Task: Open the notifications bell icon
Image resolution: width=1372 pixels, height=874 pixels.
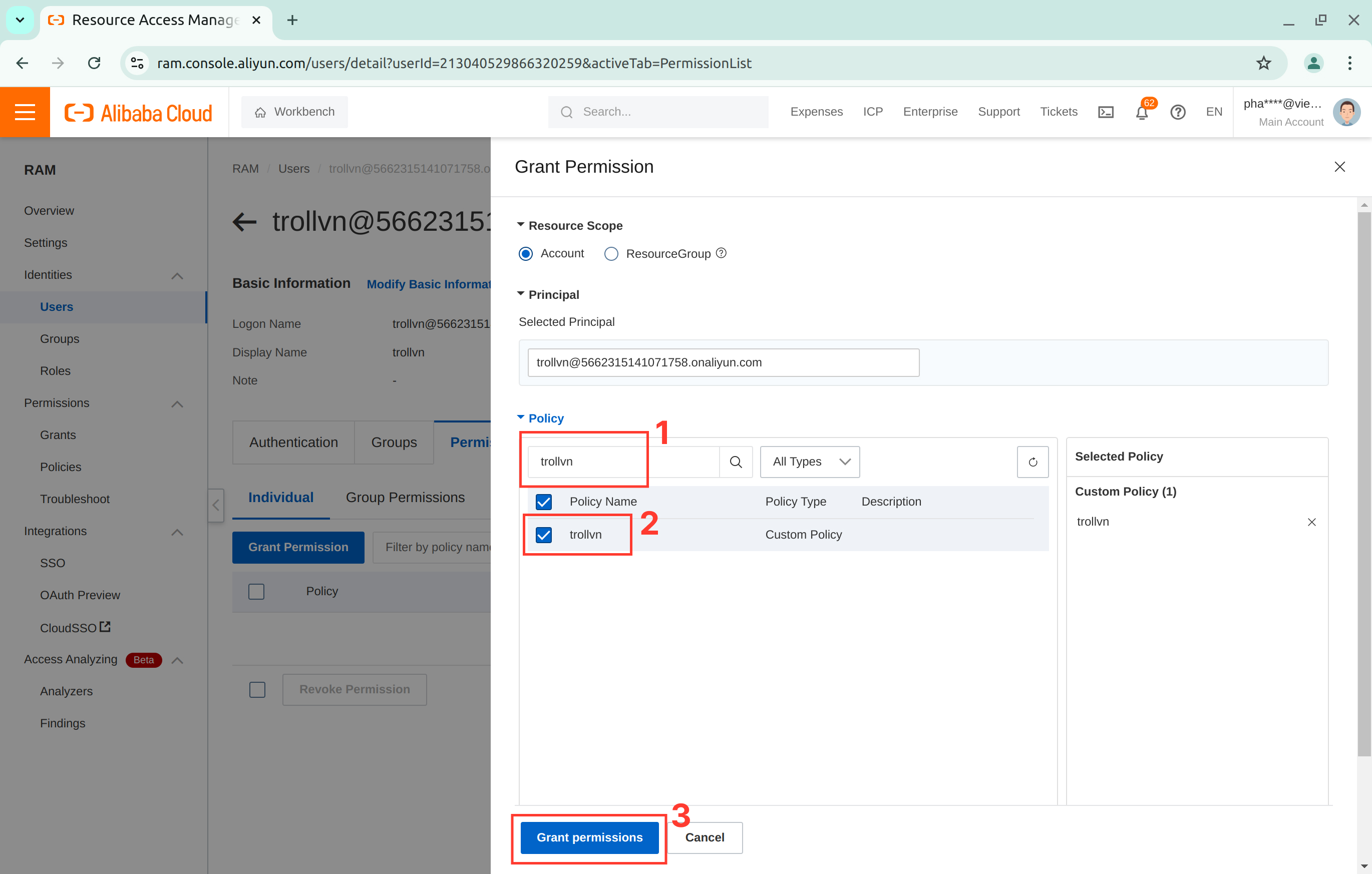Action: pyautogui.click(x=1142, y=112)
